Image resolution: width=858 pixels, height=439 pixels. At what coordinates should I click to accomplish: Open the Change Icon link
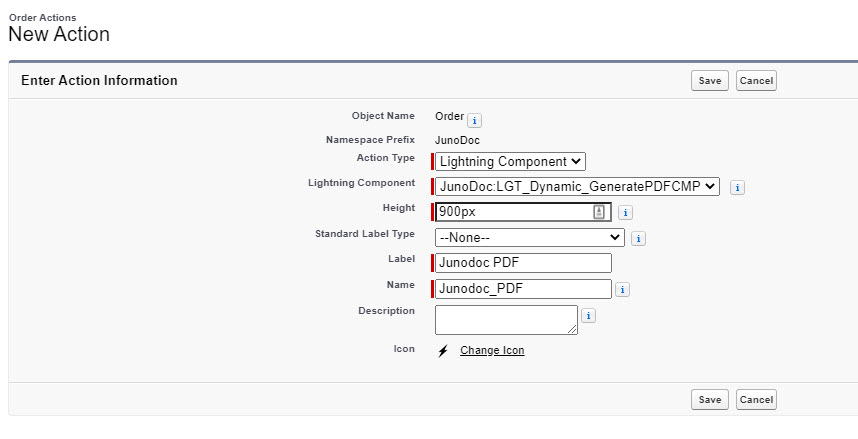coord(492,350)
